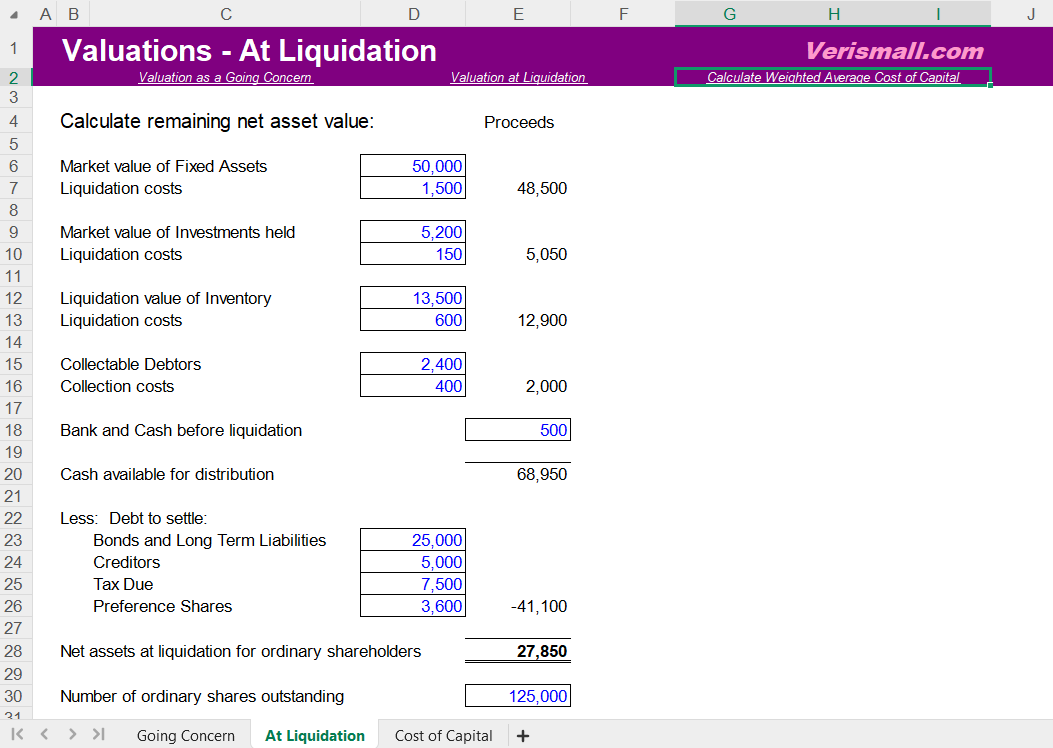This screenshot has height=748, width=1053.
Task: Open the Valuation at Liquidation link
Action: click(x=518, y=78)
